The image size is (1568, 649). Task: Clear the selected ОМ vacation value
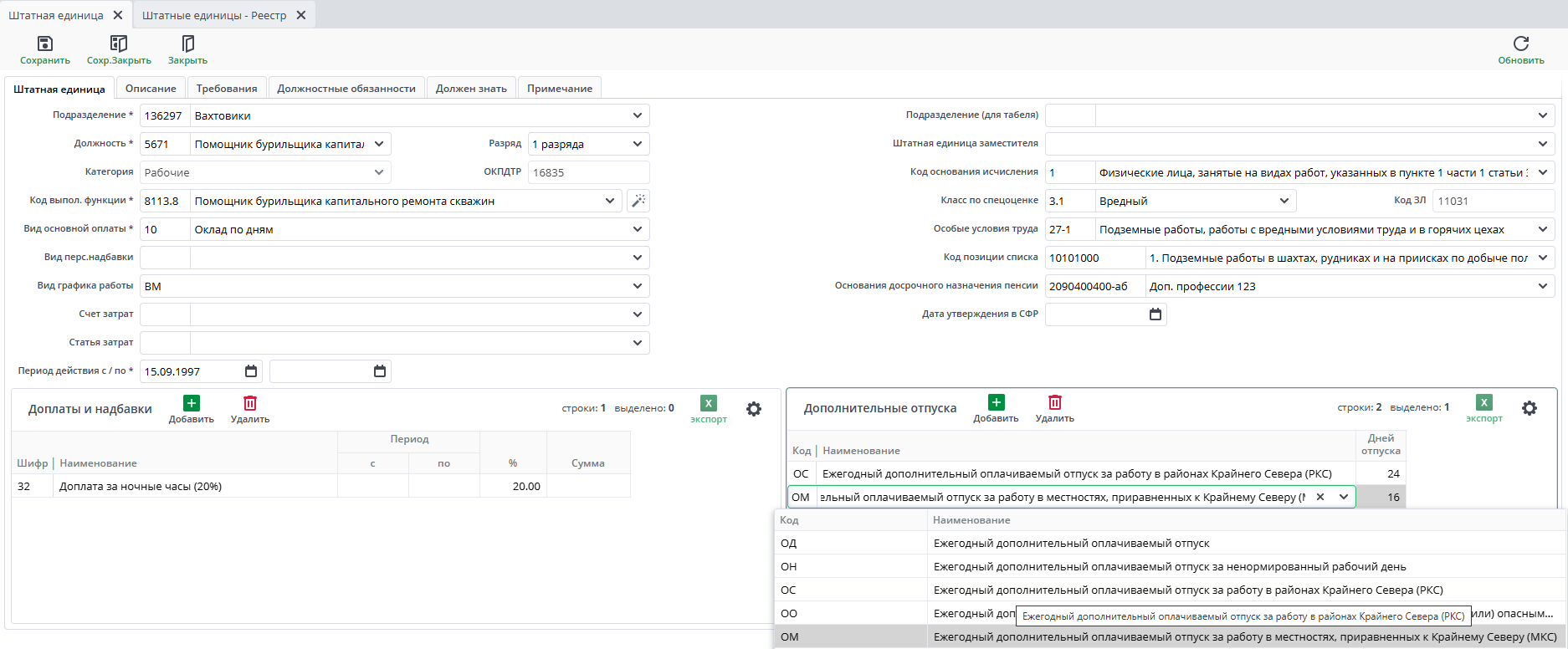[1320, 497]
